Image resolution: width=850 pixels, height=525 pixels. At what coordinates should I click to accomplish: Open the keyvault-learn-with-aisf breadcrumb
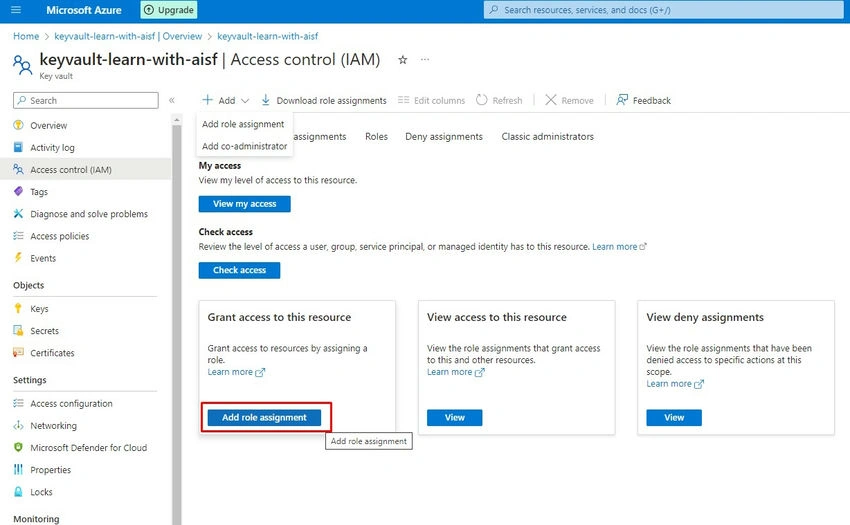click(268, 36)
